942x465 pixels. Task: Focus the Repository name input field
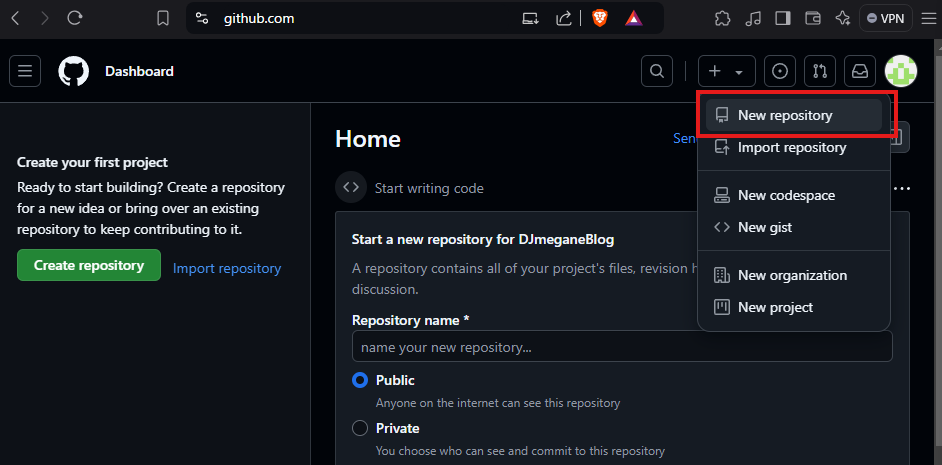click(x=621, y=347)
